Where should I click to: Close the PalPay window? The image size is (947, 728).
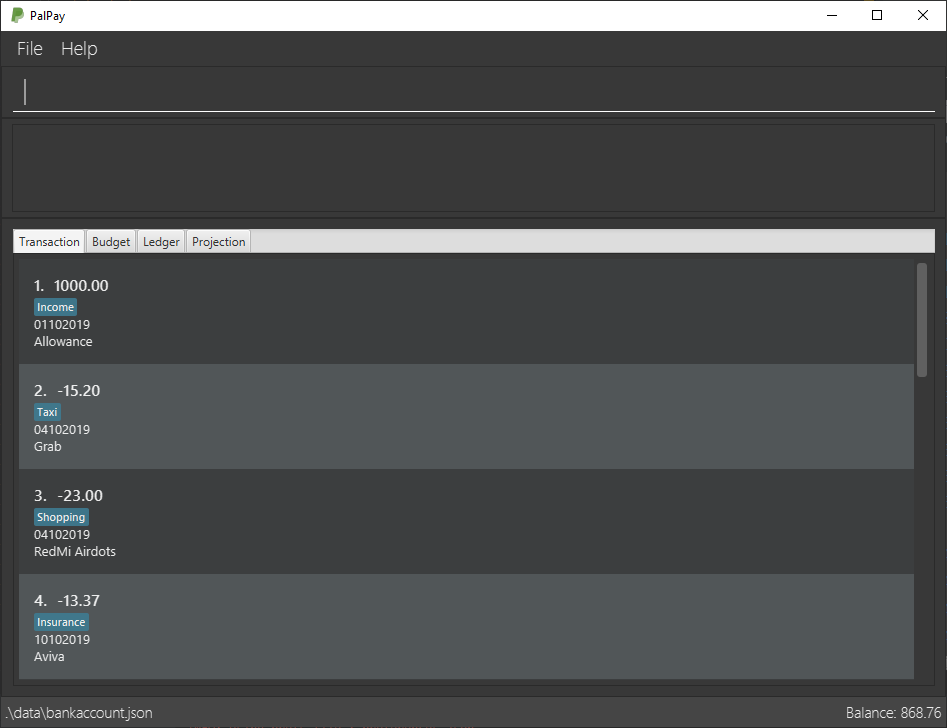[x=923, y=15]
